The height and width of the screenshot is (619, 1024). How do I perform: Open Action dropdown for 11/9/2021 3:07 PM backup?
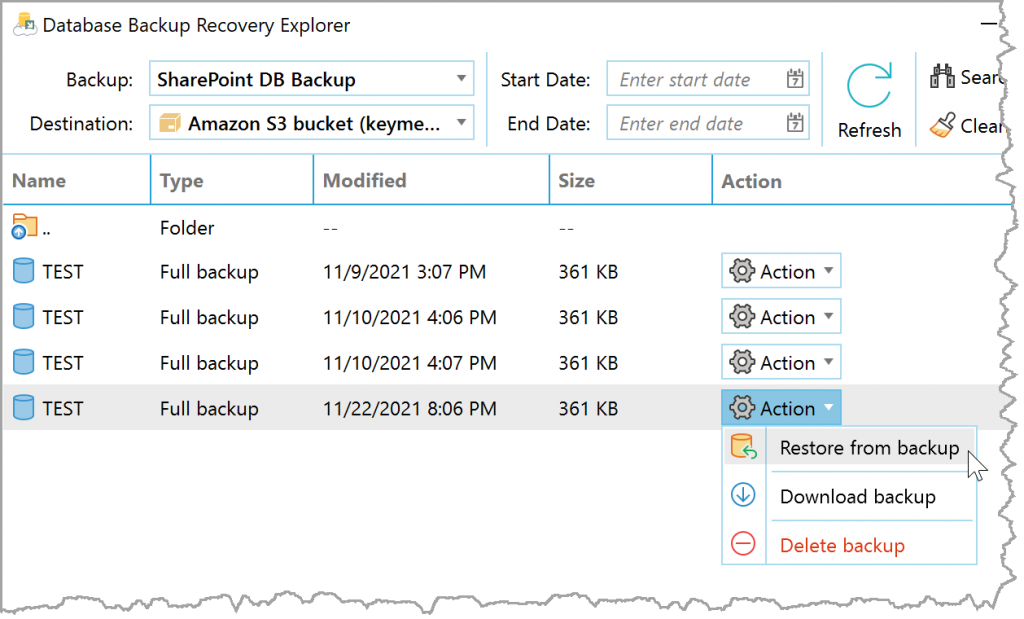[781, 271]
